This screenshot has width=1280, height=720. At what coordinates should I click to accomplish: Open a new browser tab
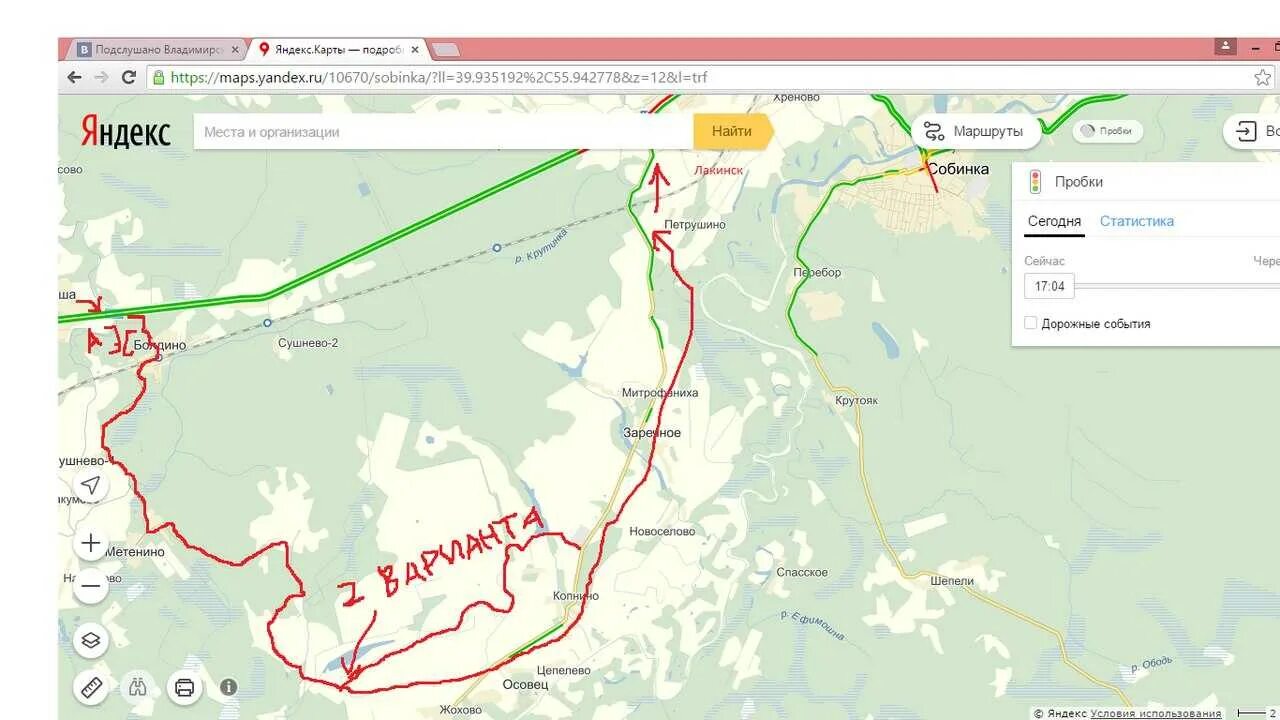(x=446, y=49)
